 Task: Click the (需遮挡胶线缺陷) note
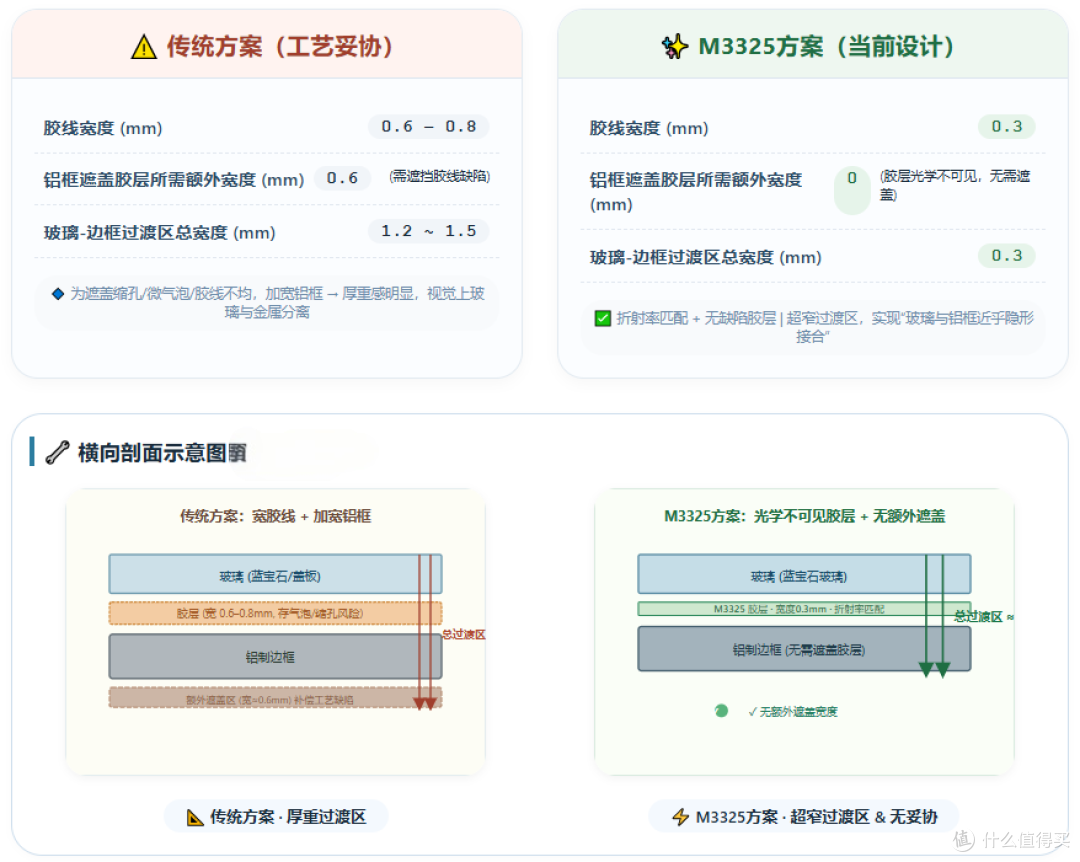click(439, 176)
